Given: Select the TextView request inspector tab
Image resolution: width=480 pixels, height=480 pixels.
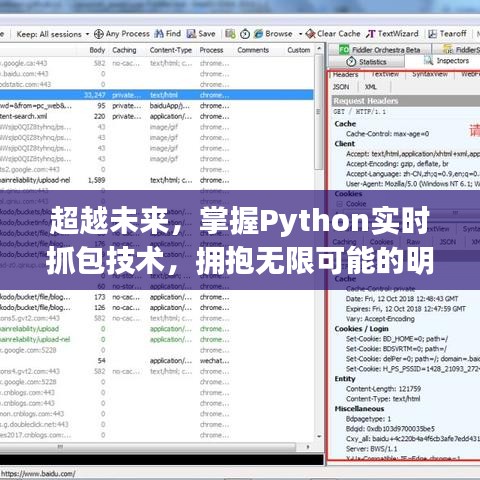Looking at the screenshot, I should (x=385, y=74).
